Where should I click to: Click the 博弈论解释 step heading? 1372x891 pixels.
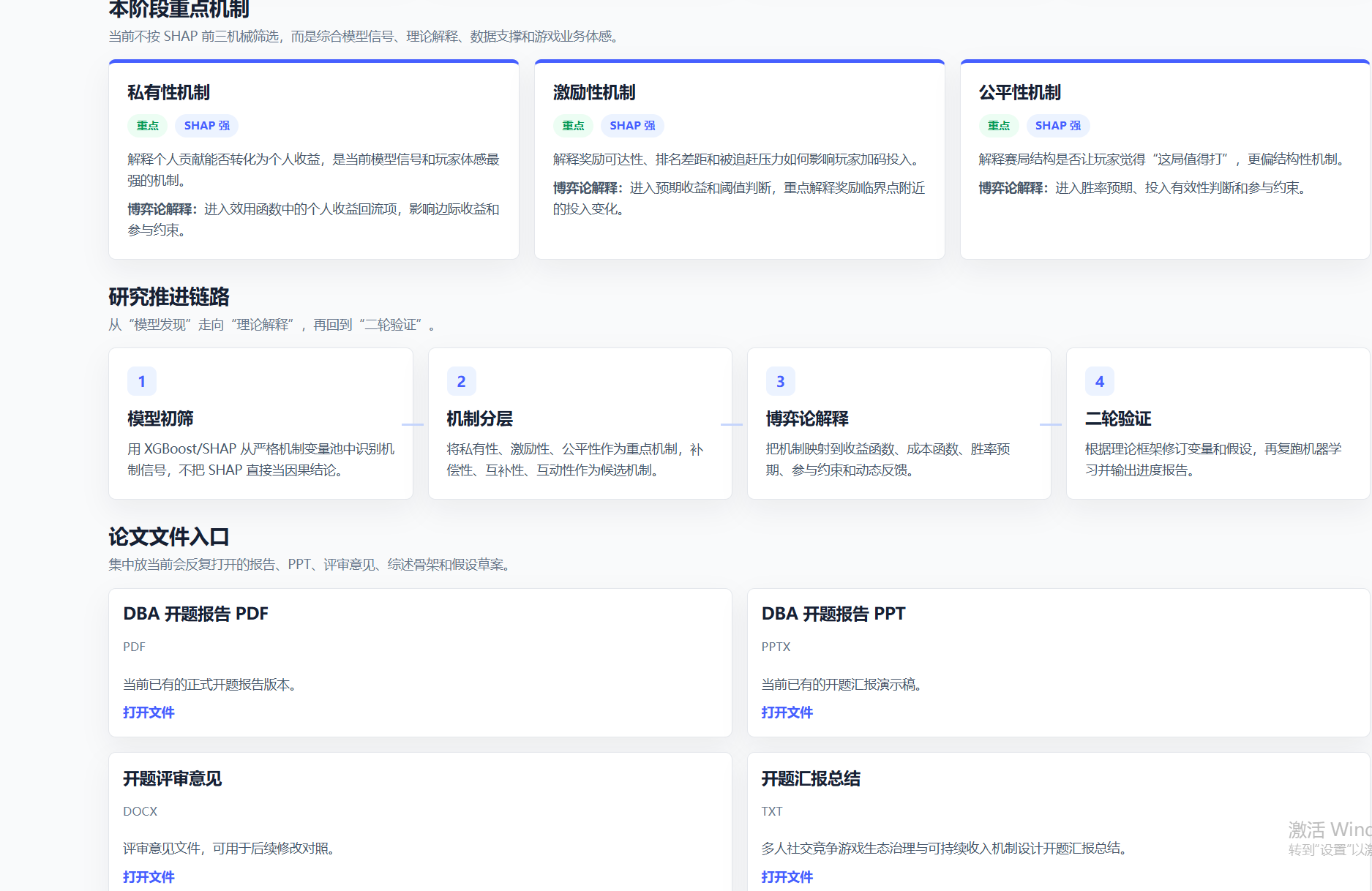(807, 418)
